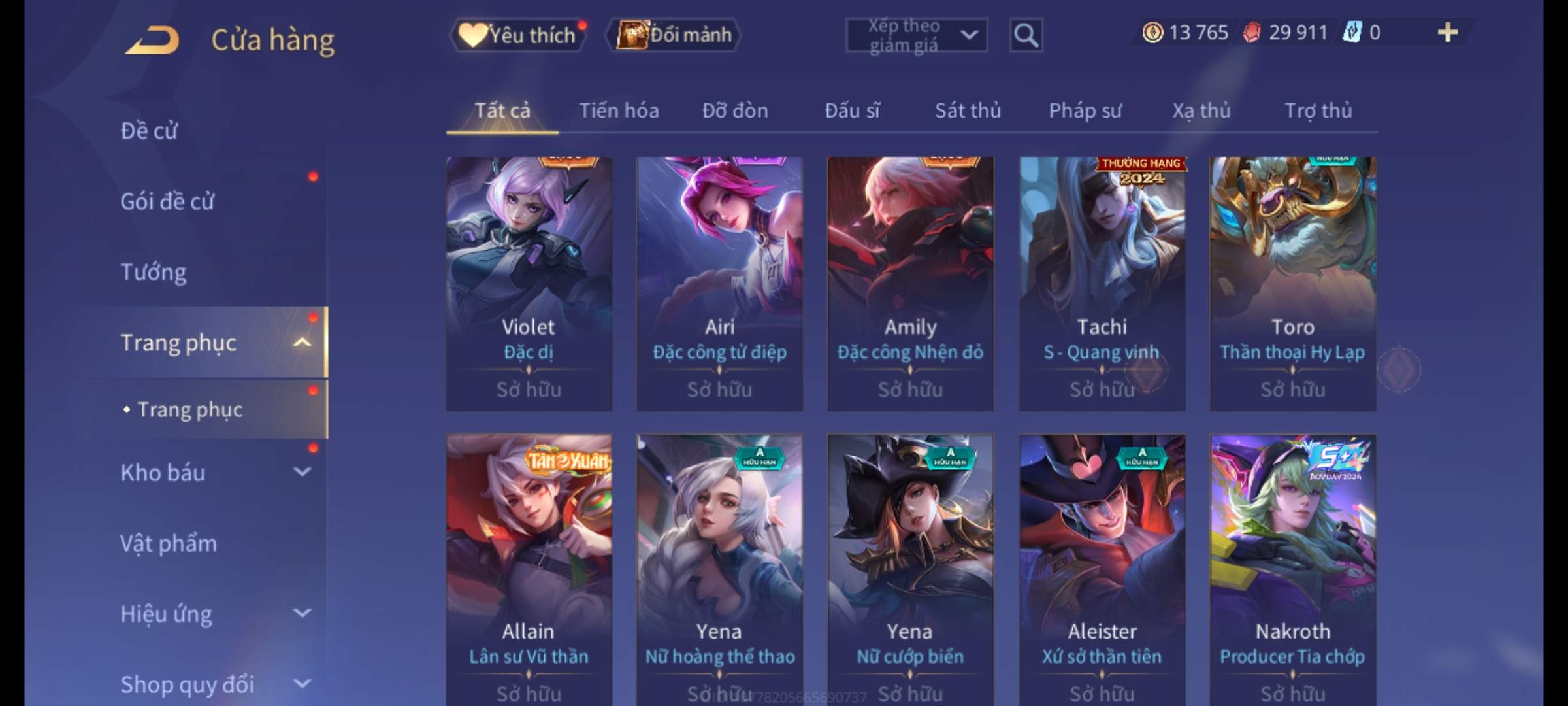This screenshot has width=1568, height=706.
Task: Expand the Kho báu sidebar section
Action: point(302,471)
